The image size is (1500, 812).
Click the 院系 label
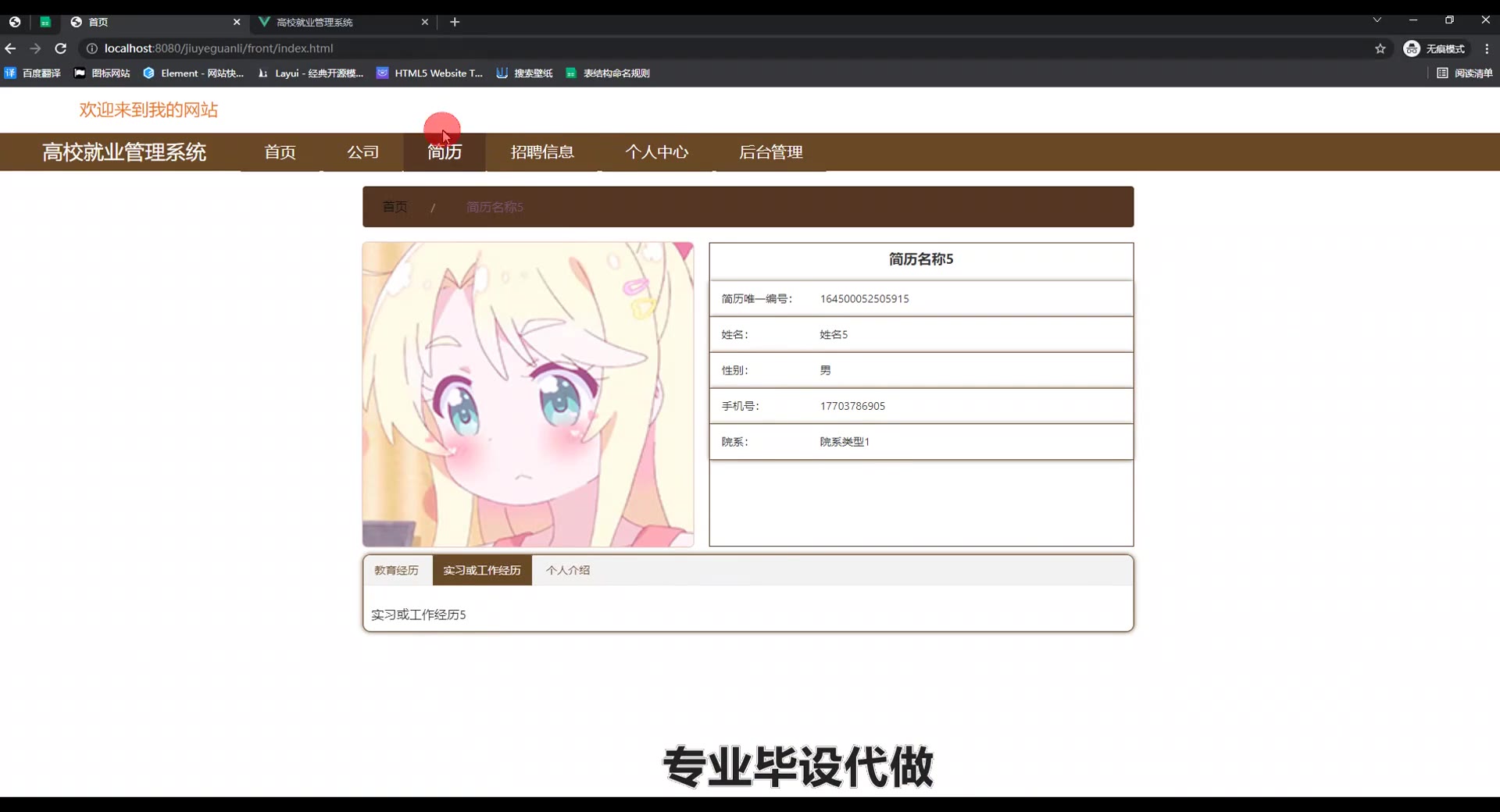coord(735,442)
